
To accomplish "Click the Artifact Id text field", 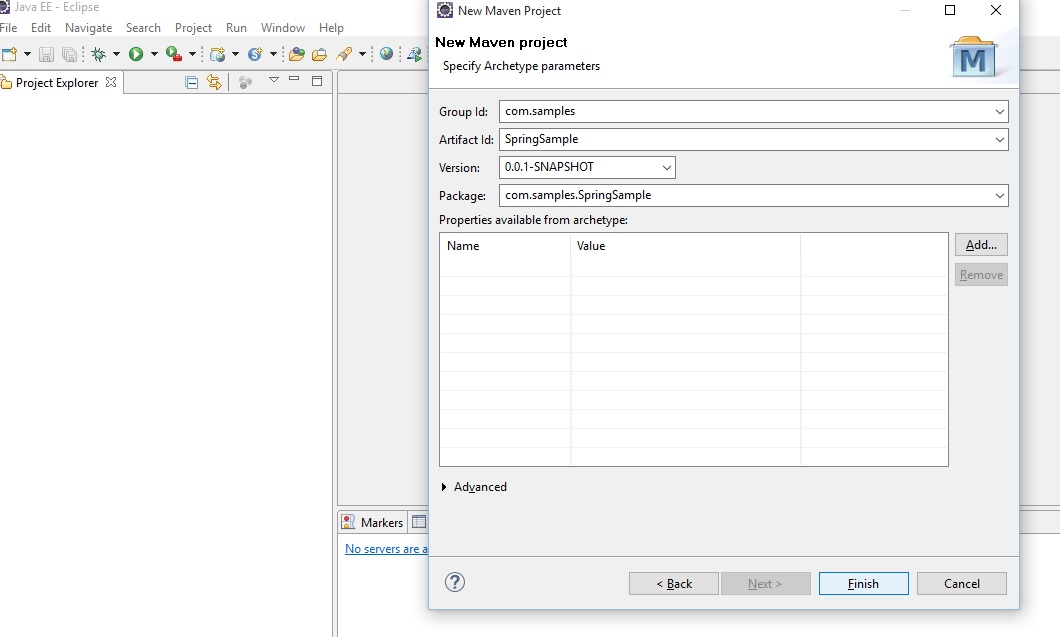I will point(745,140).
